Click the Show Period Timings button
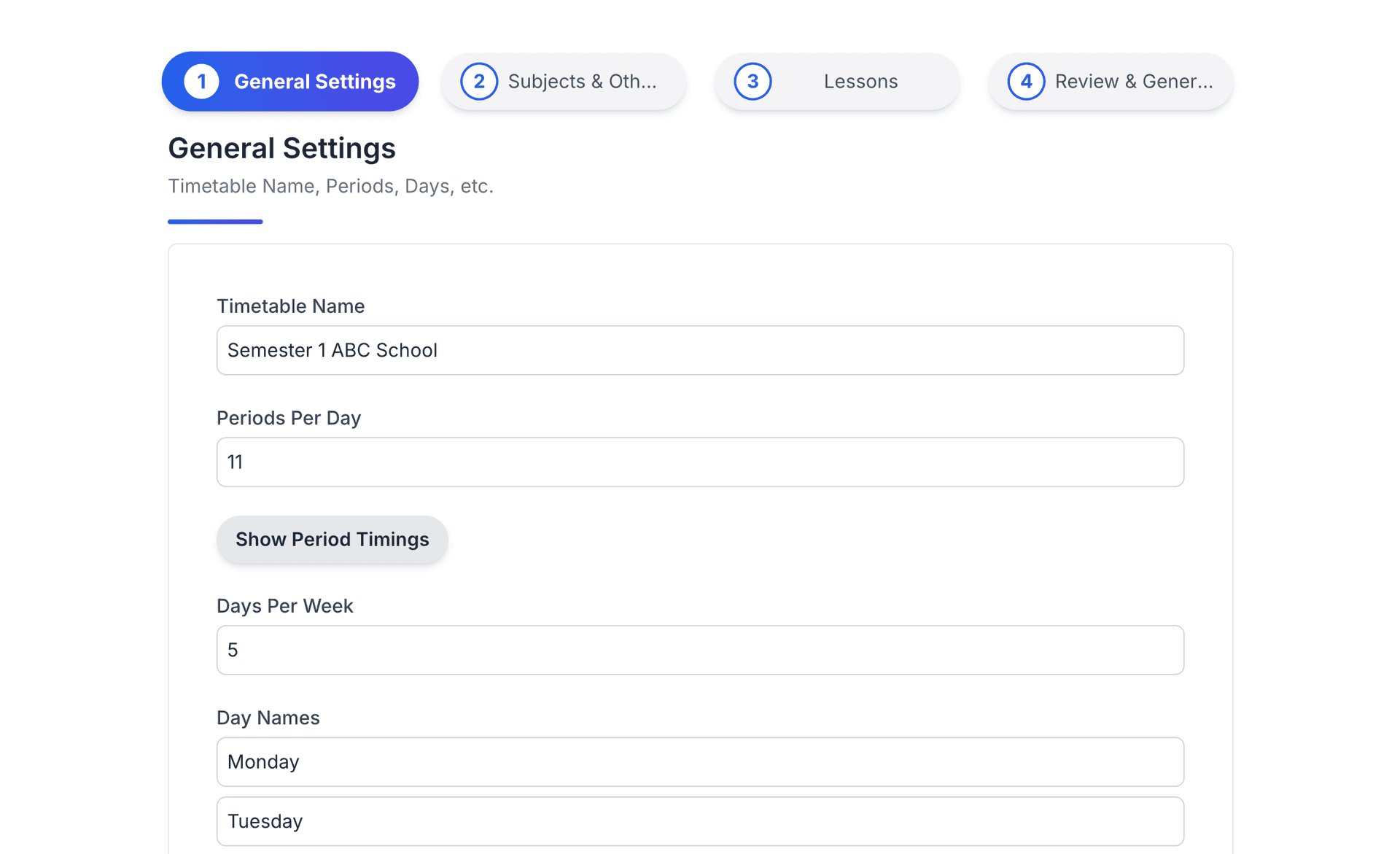Image resolution: width=1400 pixels, height=854 pixels. (x=332, y=540)
